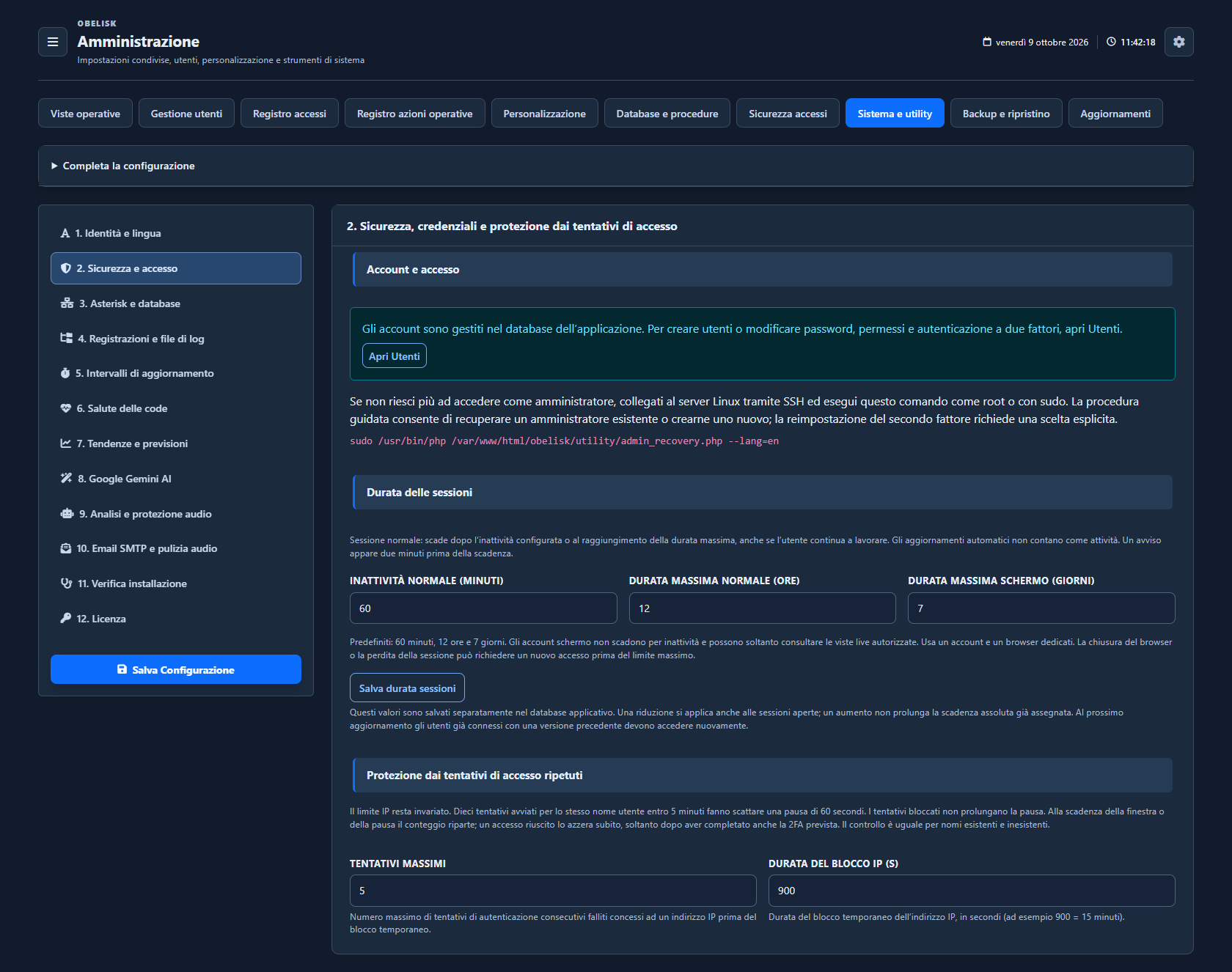Open the settings gear button
The image size is (1232, 972).
click(x=1178, y=42)
